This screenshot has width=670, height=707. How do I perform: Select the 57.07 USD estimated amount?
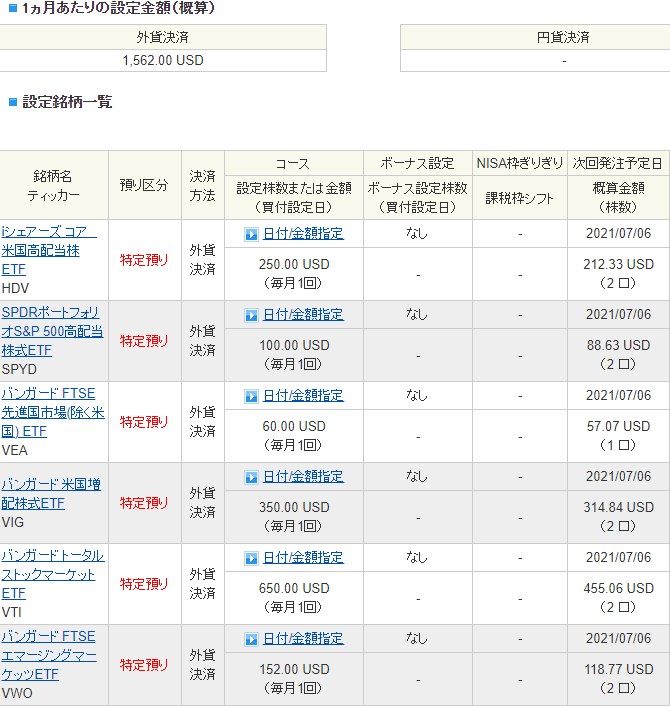click(x=619, y=426)
